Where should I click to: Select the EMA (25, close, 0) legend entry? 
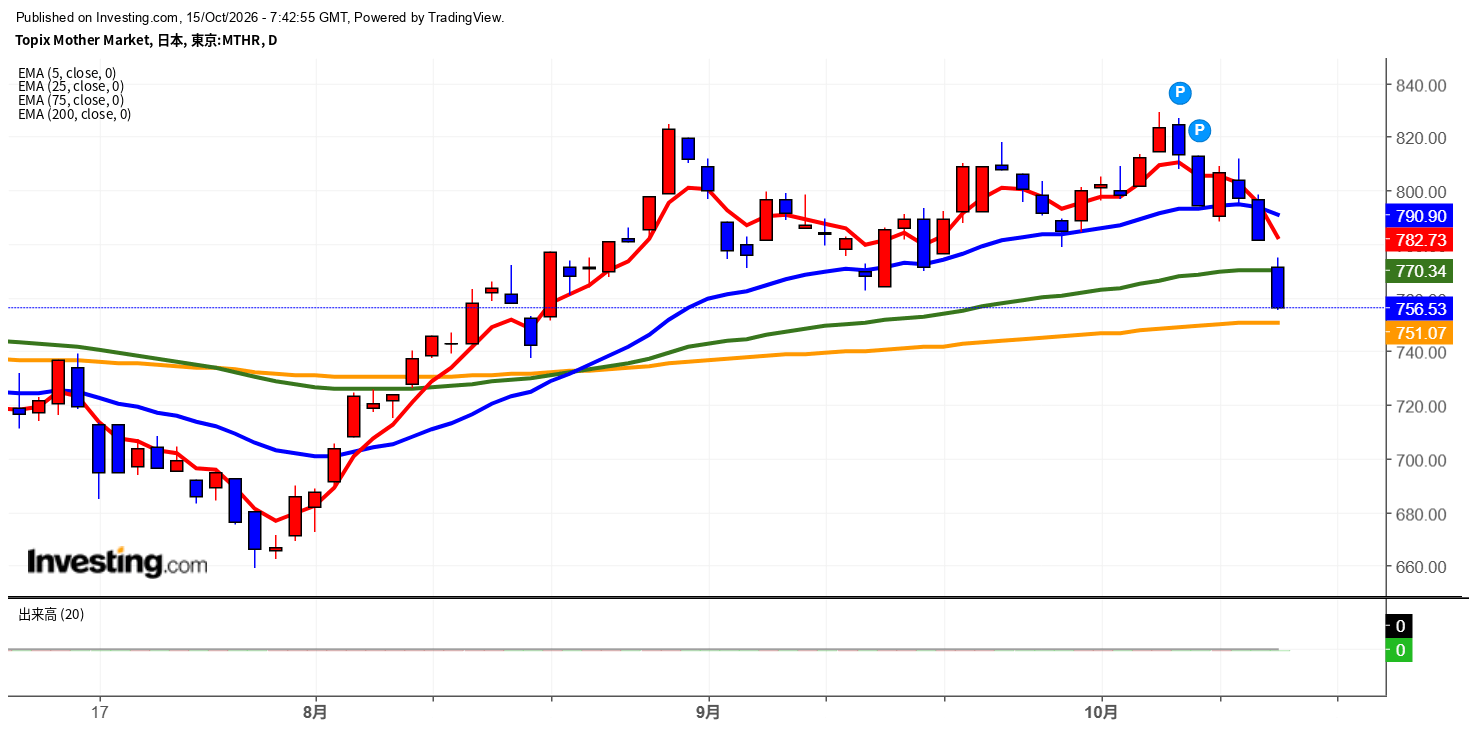click(71, 86)
